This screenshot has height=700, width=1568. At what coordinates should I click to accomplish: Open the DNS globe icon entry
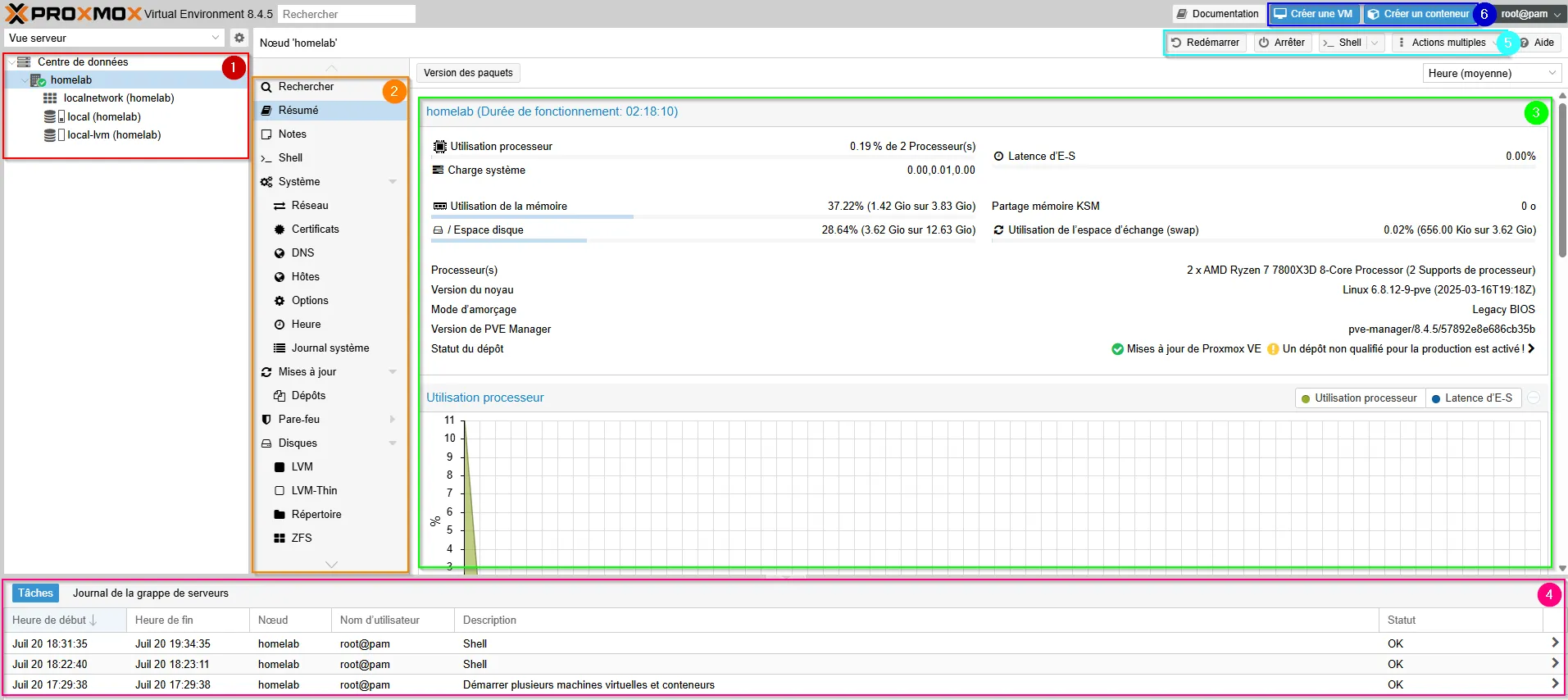[280, 253]
